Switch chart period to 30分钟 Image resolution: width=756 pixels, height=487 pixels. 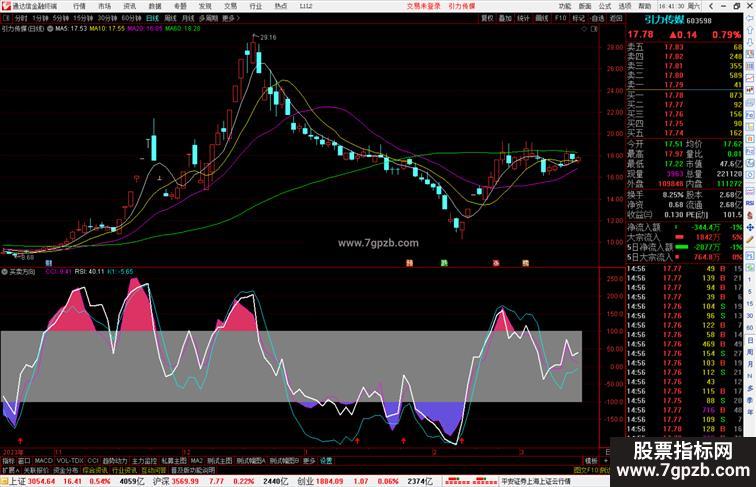[107, 18]
